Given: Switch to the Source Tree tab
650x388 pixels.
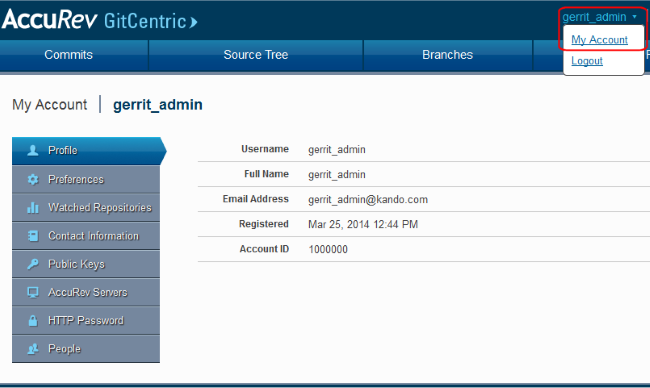Looking at the screenshot, I should tap(256, 55).
